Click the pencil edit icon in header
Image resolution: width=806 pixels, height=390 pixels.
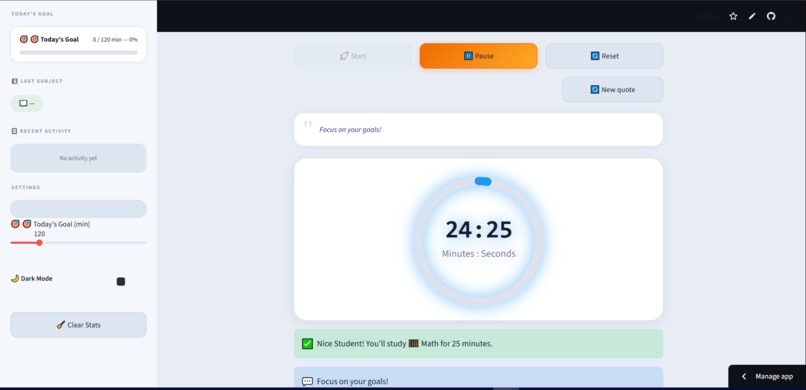tap(752, 16)
